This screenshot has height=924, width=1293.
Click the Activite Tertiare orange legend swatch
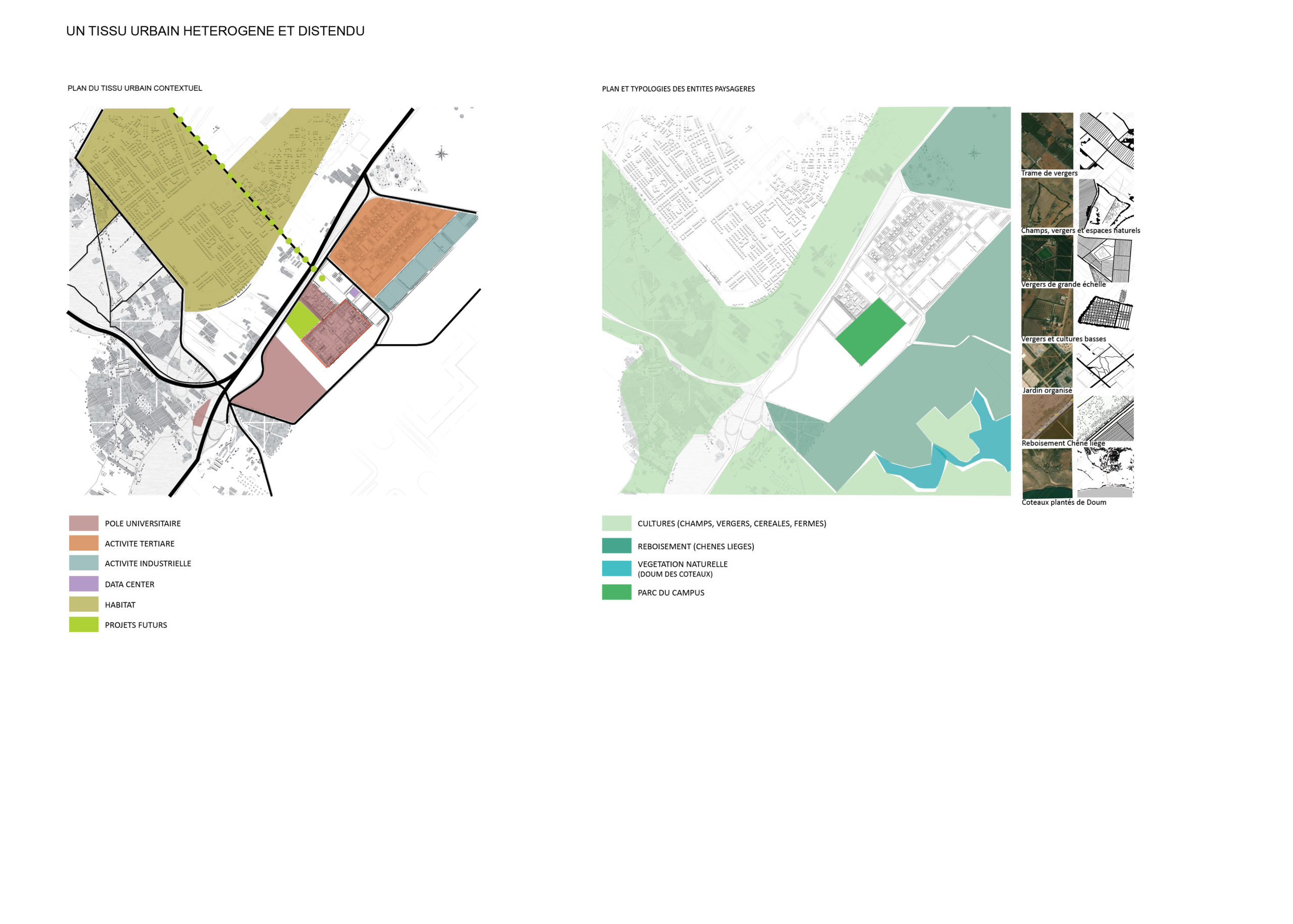84,543
